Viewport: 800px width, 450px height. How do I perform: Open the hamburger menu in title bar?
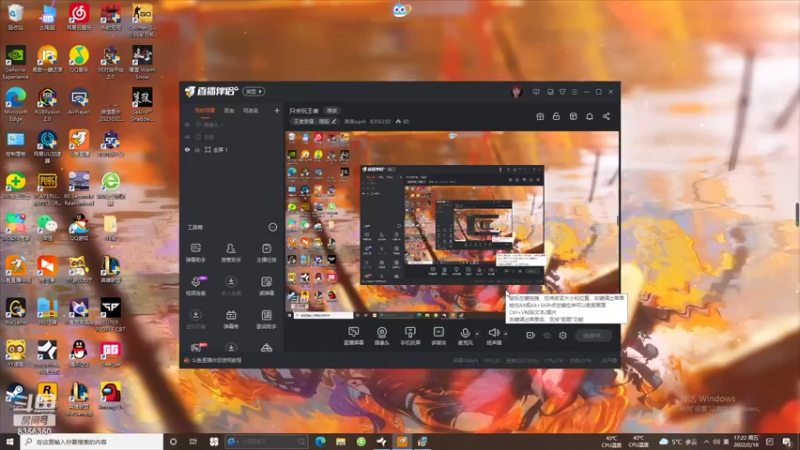[x=574, y=92]
